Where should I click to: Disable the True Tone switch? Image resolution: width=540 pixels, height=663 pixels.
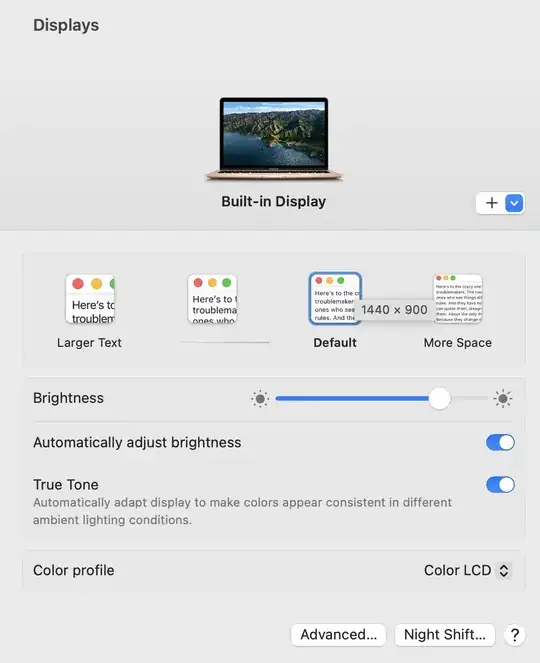pyautogui.click(x=500, y=485)
